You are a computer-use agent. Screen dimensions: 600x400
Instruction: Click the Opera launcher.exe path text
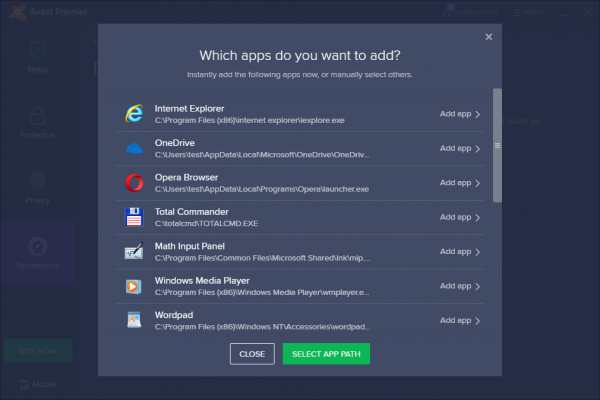tap(262, 189)
